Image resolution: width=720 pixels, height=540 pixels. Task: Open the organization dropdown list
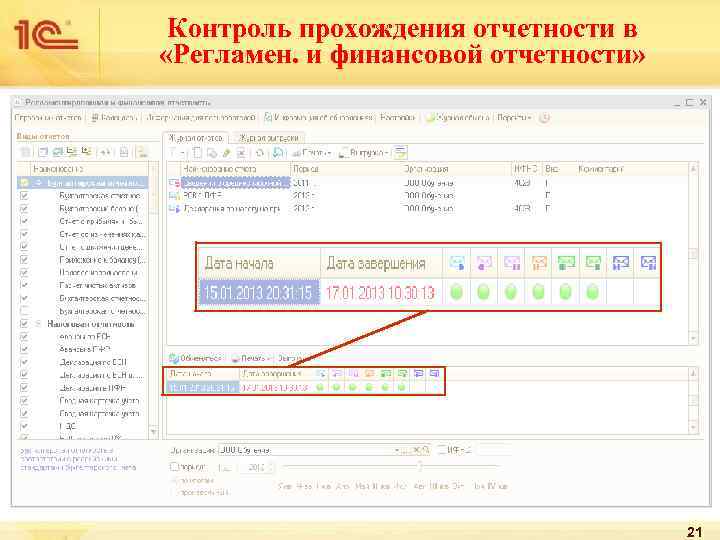(398, 450)
